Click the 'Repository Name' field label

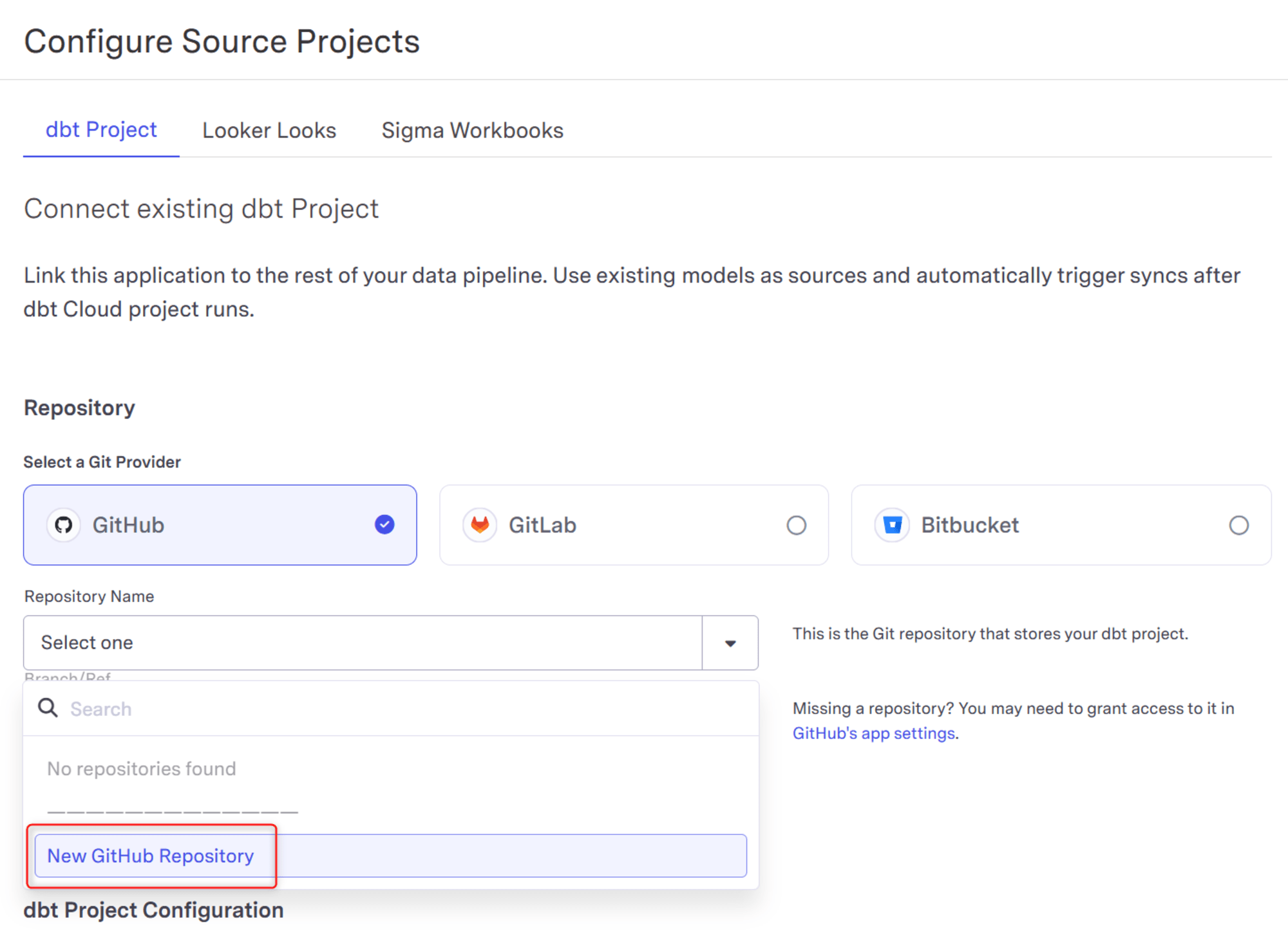[89, 596]
